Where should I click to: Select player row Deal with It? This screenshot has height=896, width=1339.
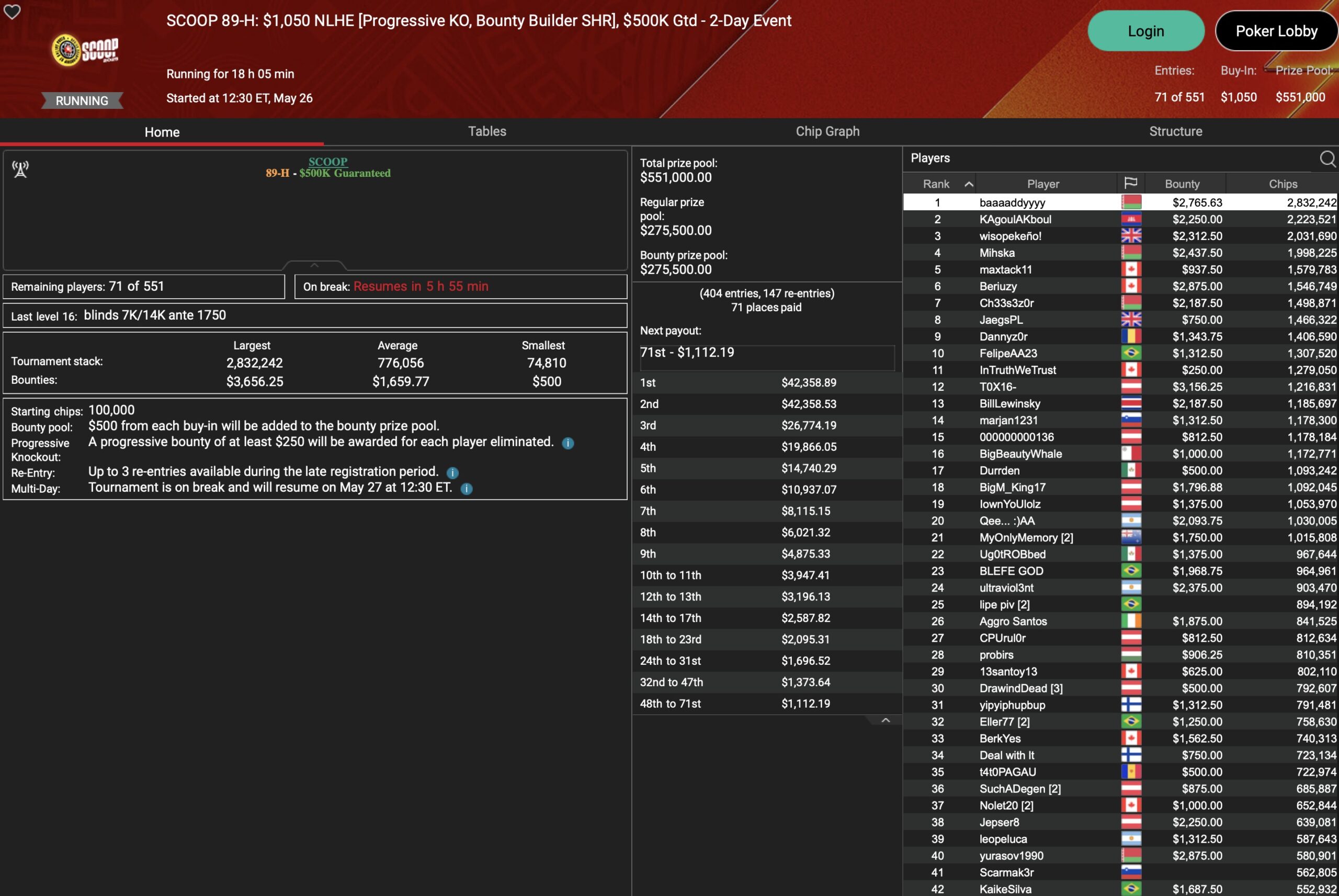tap(1121, 755)
